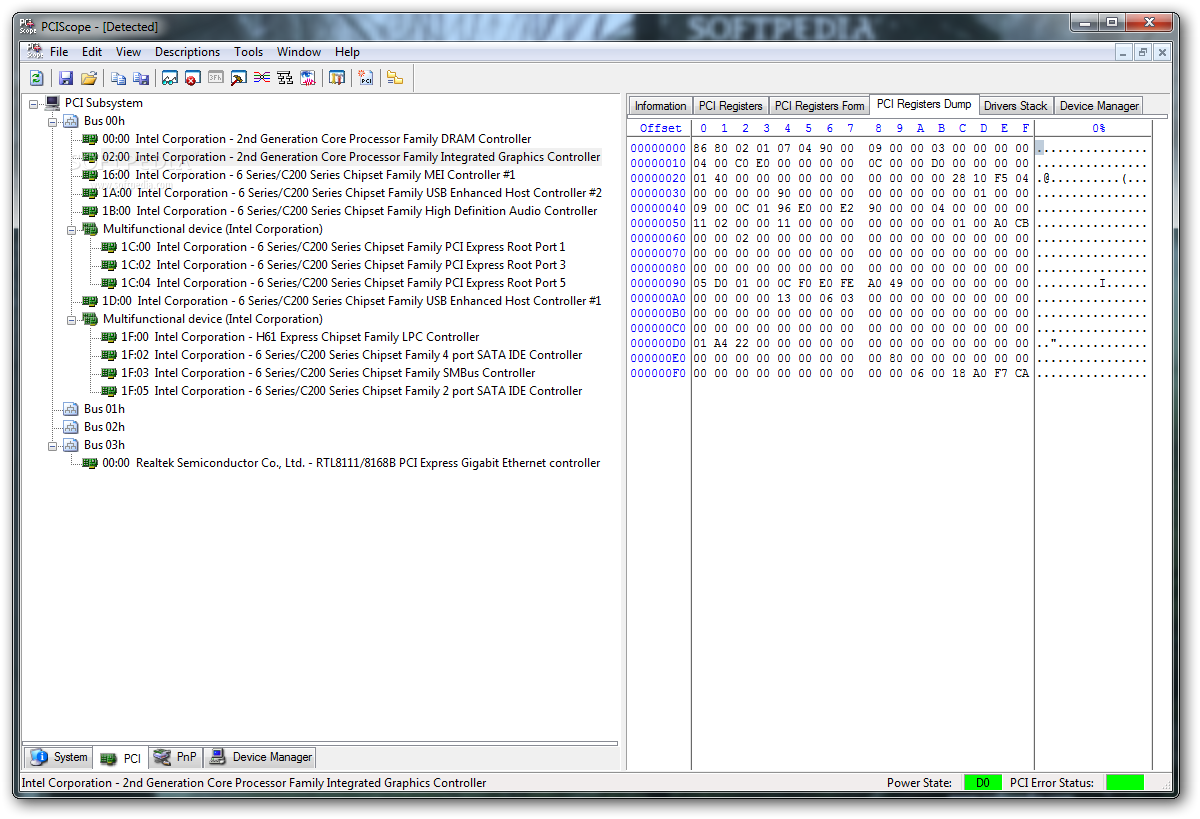Screen dimensions: 1200x819
Task: Select the 1F:02 4 port SATA IDE Controller
Action: tap(351, 355)
